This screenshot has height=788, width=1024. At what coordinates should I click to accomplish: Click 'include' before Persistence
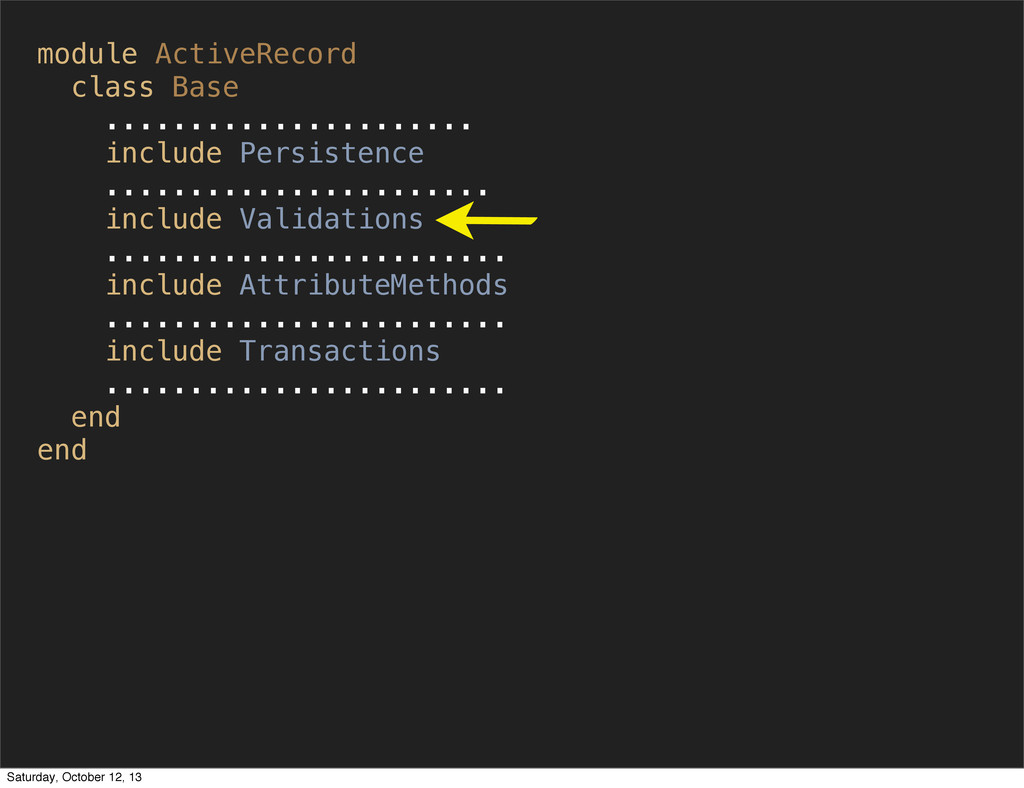(x=165, y=153)
